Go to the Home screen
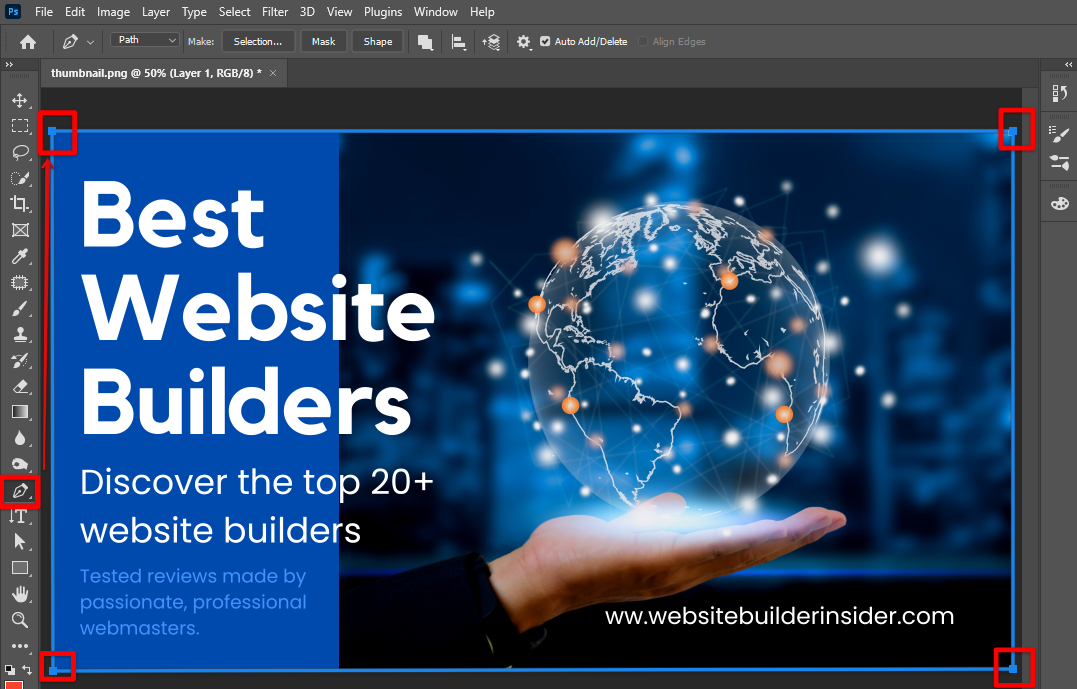 click(27, 42)
